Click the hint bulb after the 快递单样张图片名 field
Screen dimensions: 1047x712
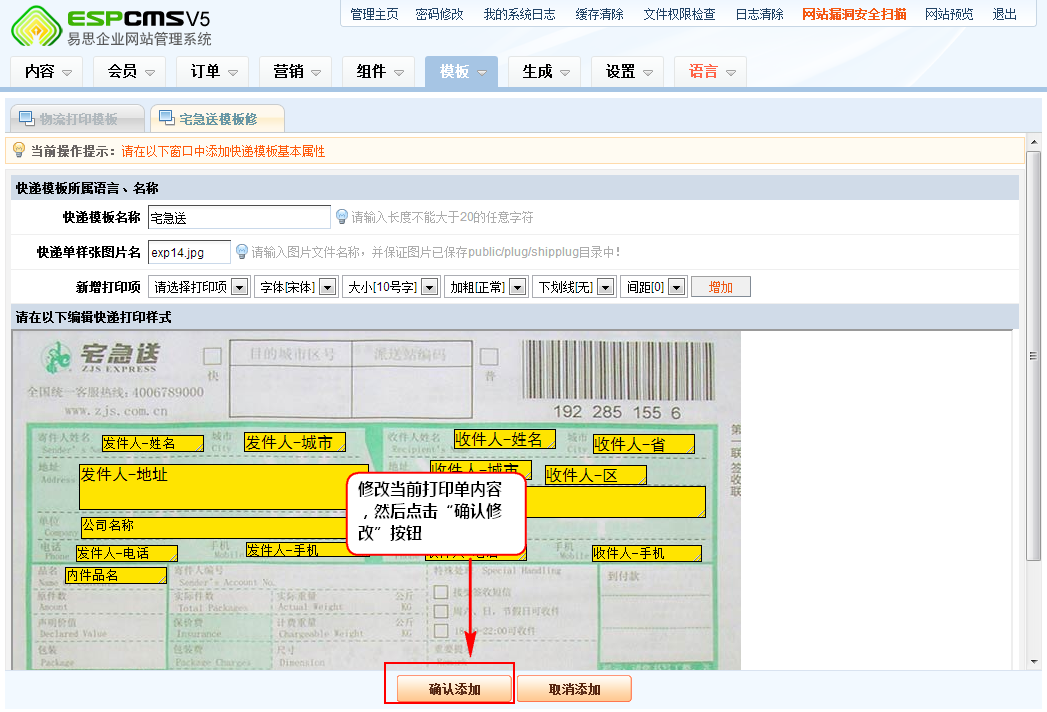point(242,252)
